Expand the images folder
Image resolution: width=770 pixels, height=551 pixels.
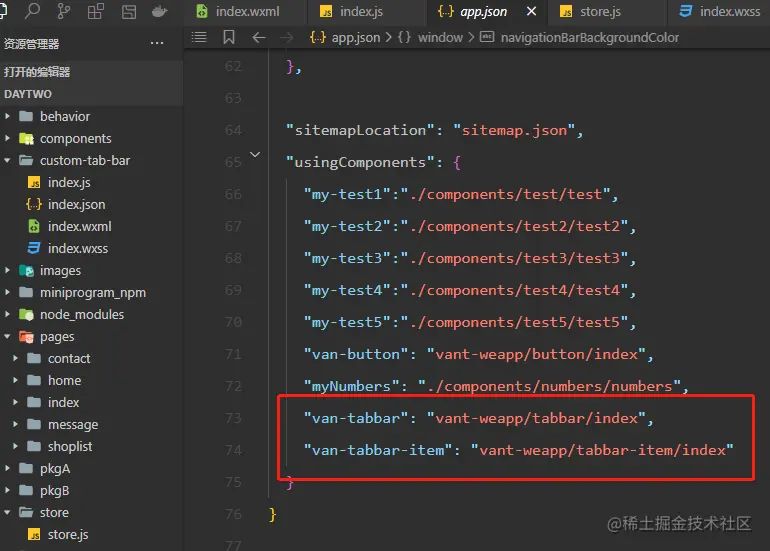[7, 271]
